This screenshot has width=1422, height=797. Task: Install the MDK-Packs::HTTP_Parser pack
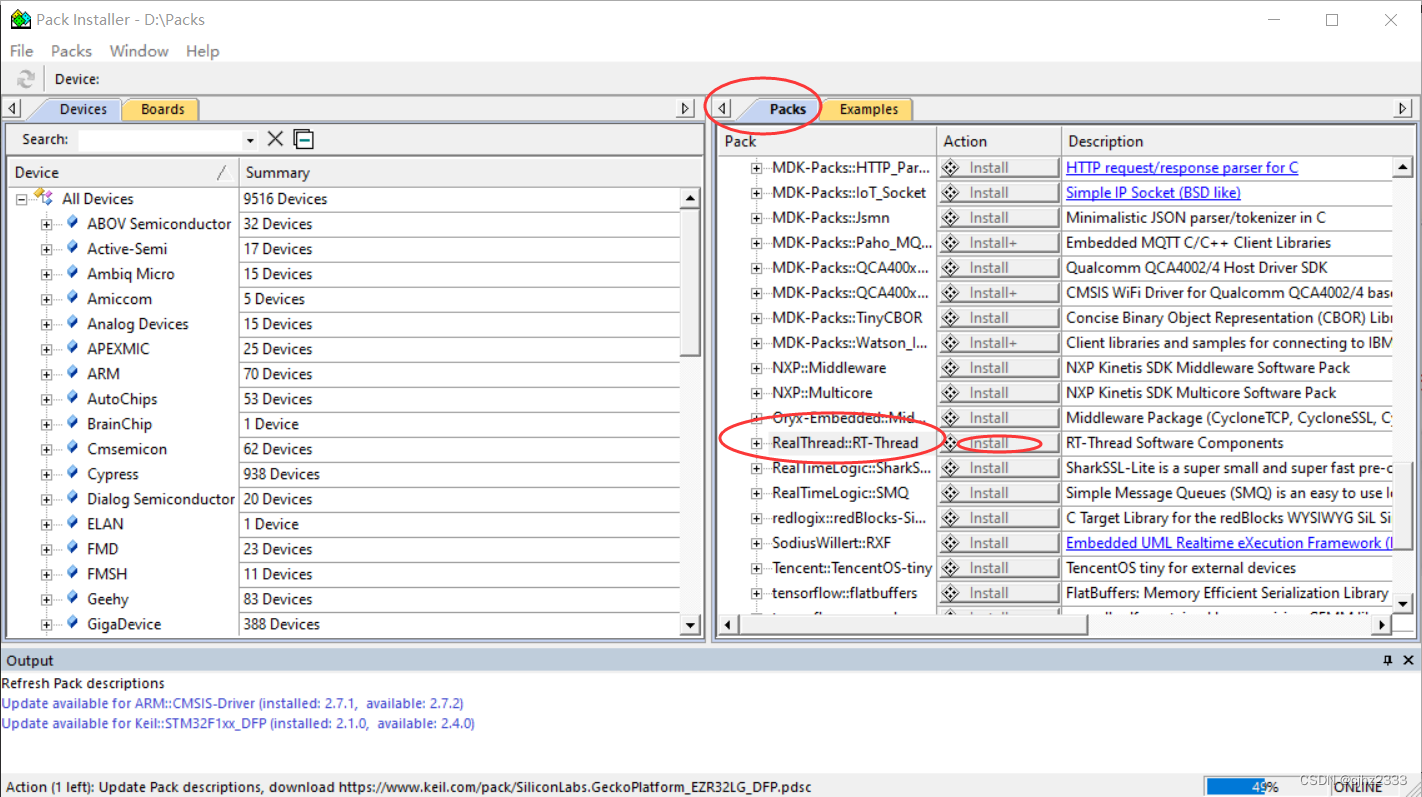tap(998, 168)
